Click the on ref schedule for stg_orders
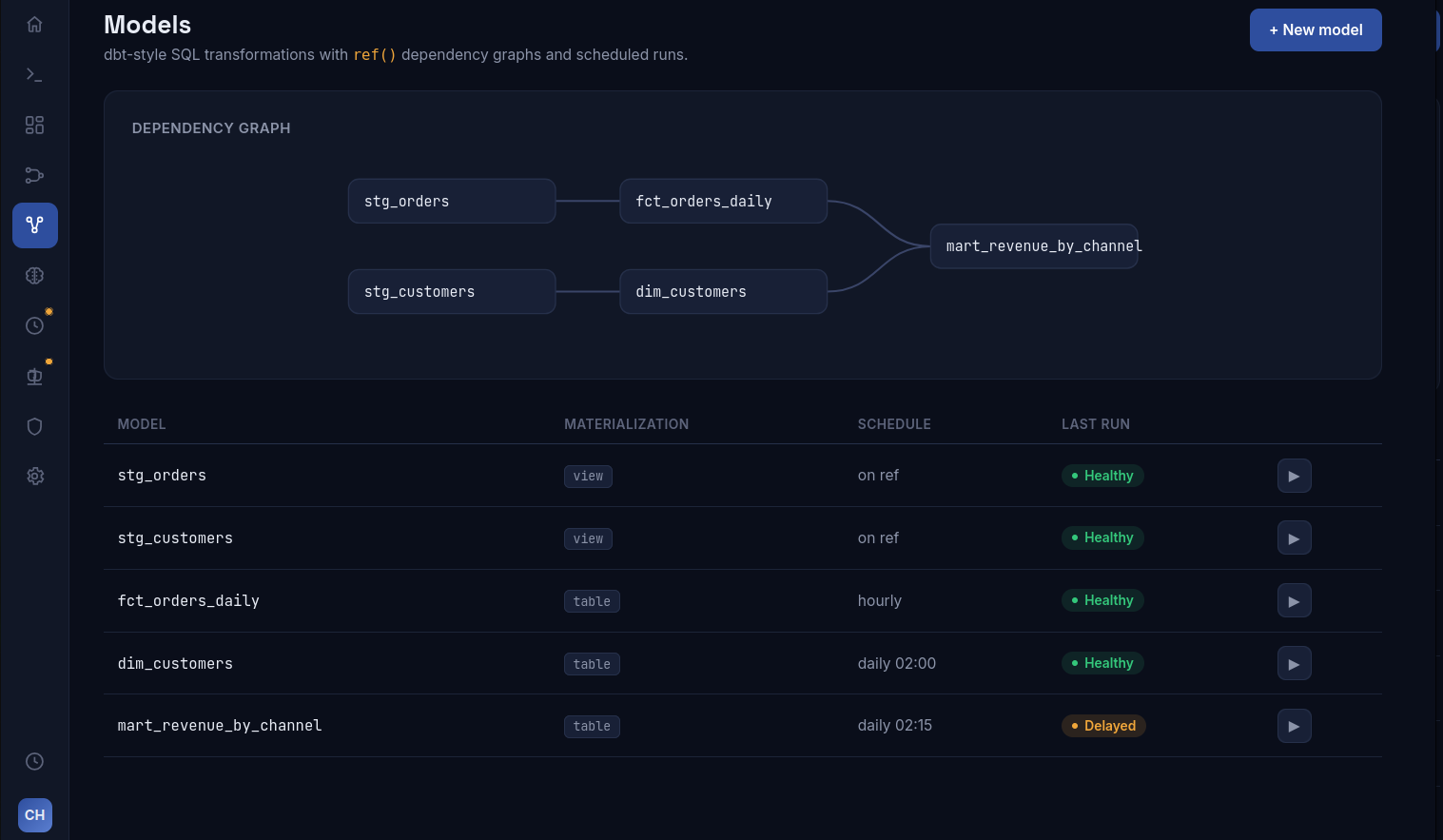 [x=878, y=476]
